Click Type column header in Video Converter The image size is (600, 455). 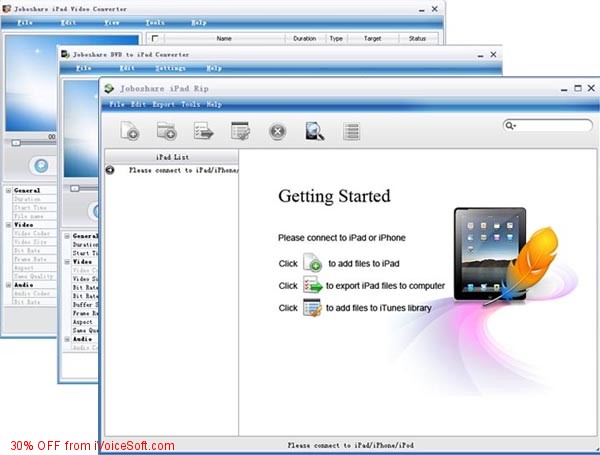tap(336, 38)
